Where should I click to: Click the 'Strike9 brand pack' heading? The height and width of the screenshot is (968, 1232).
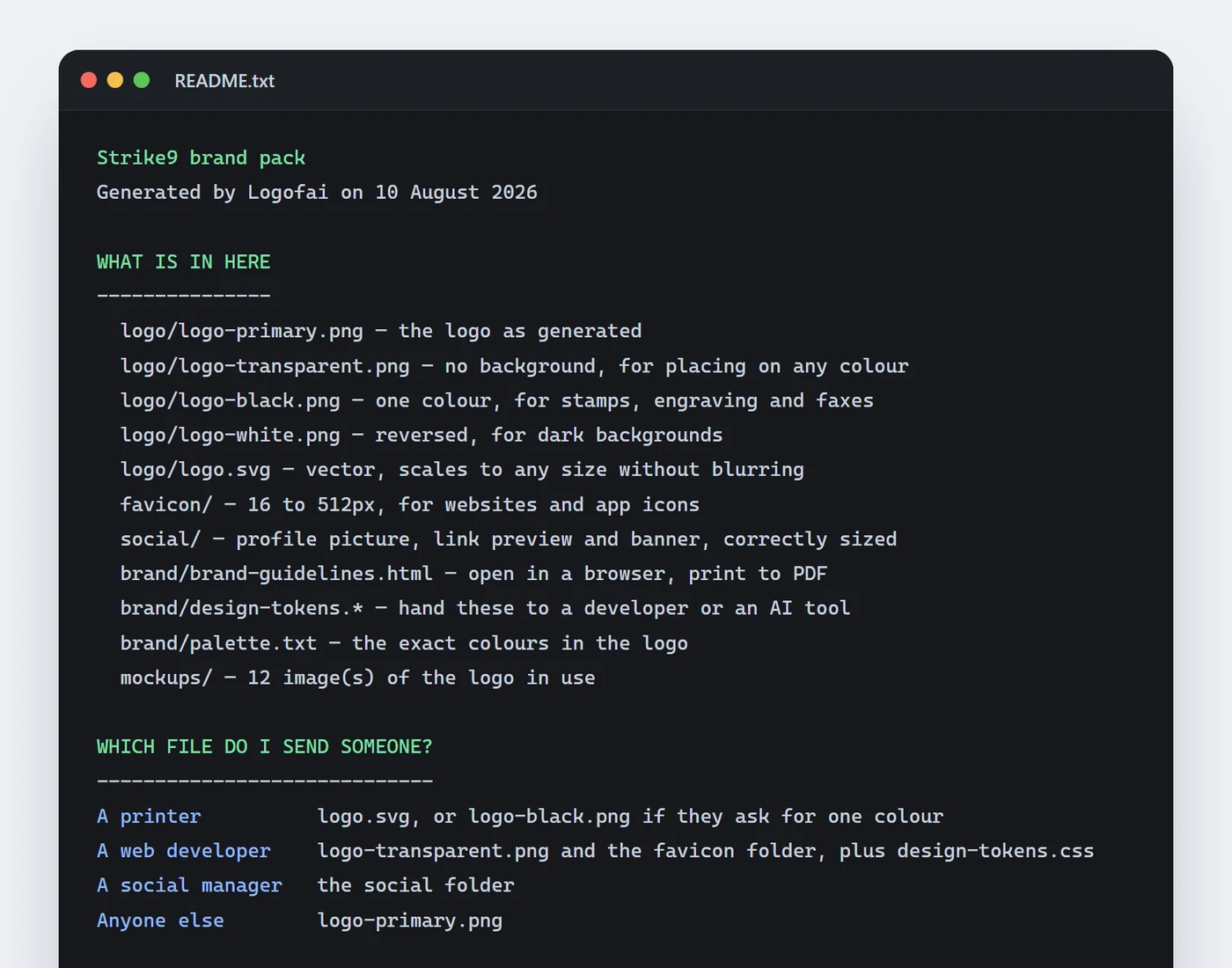point(201,158)
